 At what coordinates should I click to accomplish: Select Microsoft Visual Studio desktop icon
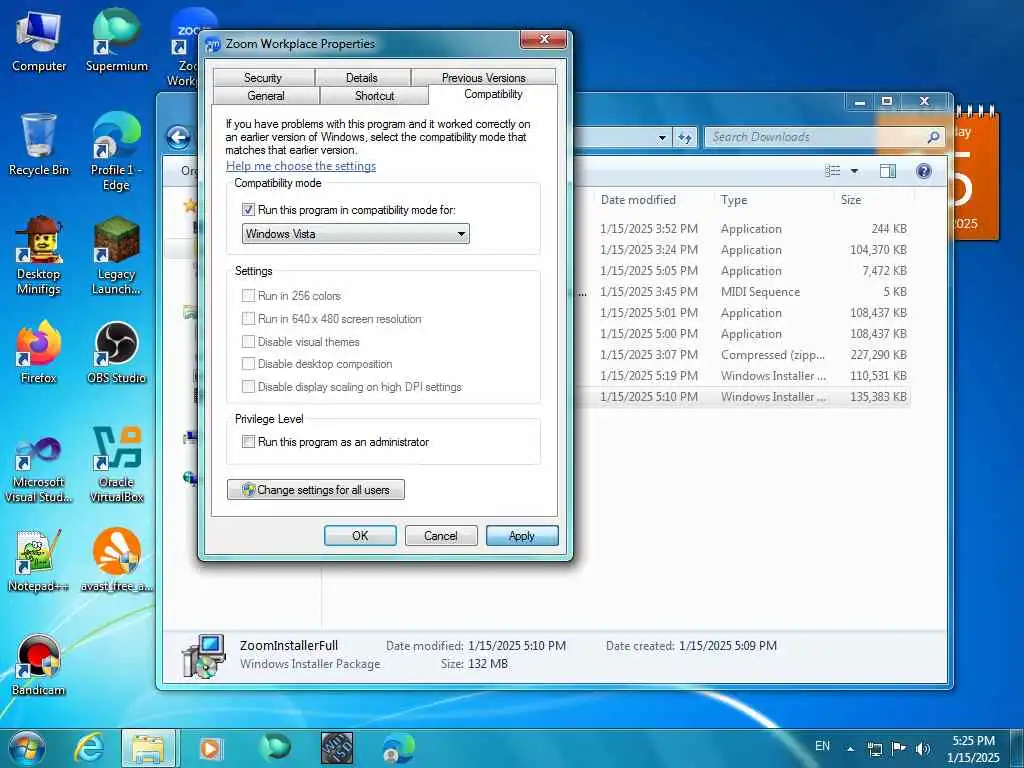[x=39, y=470]
